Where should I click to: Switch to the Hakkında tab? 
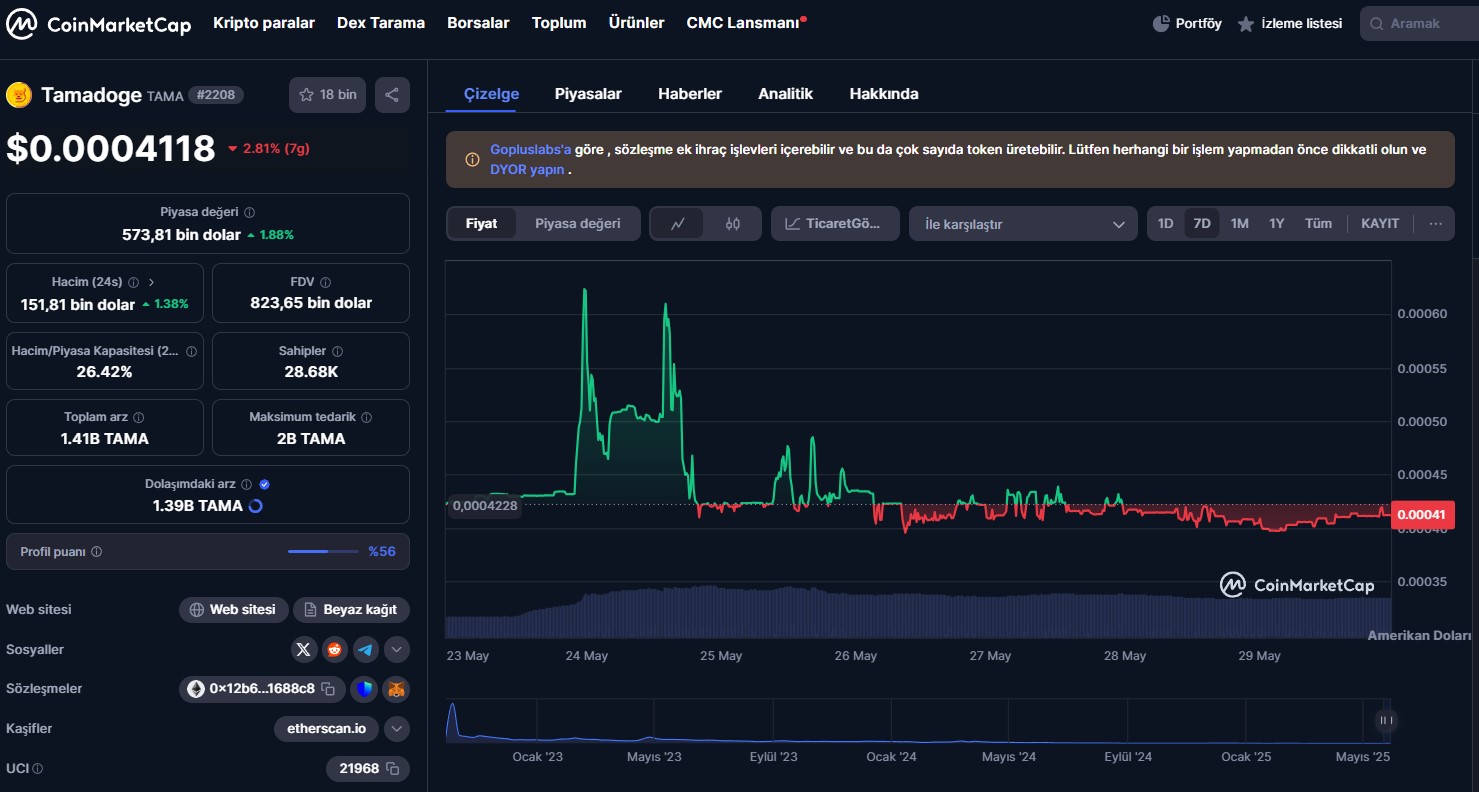click(884, 94)
